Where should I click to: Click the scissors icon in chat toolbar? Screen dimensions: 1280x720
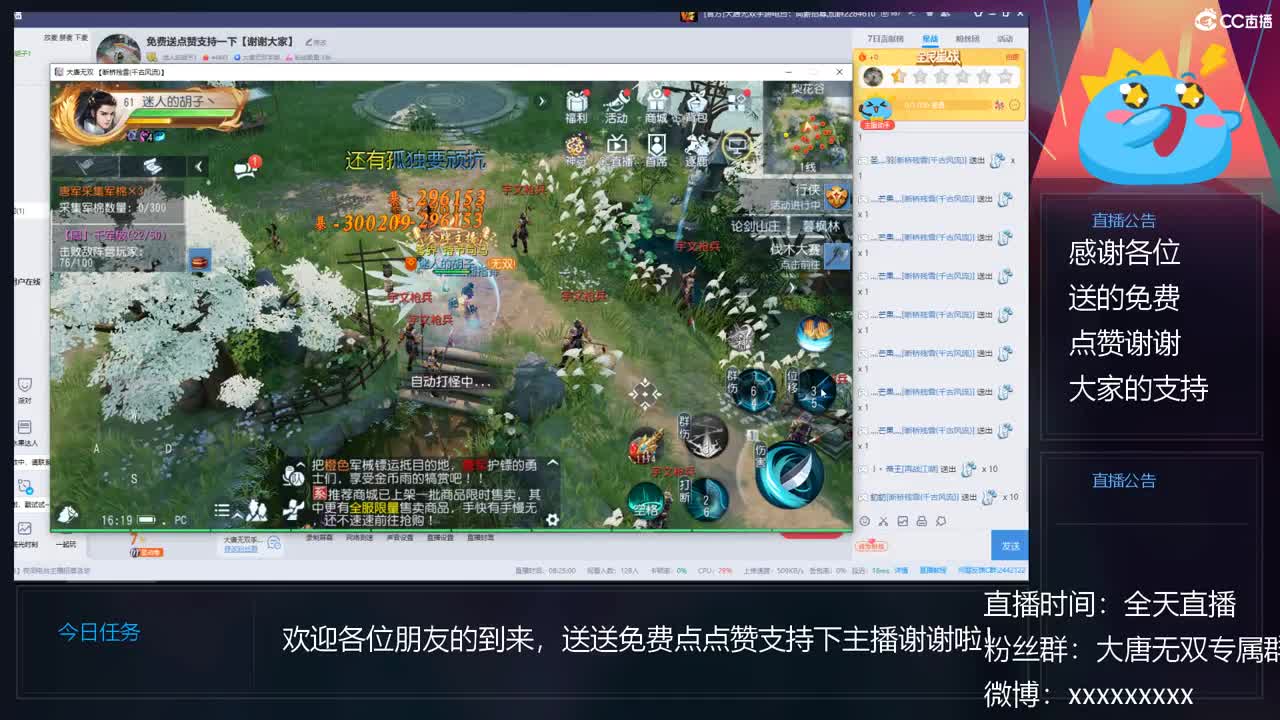click(x=883, y=521)
